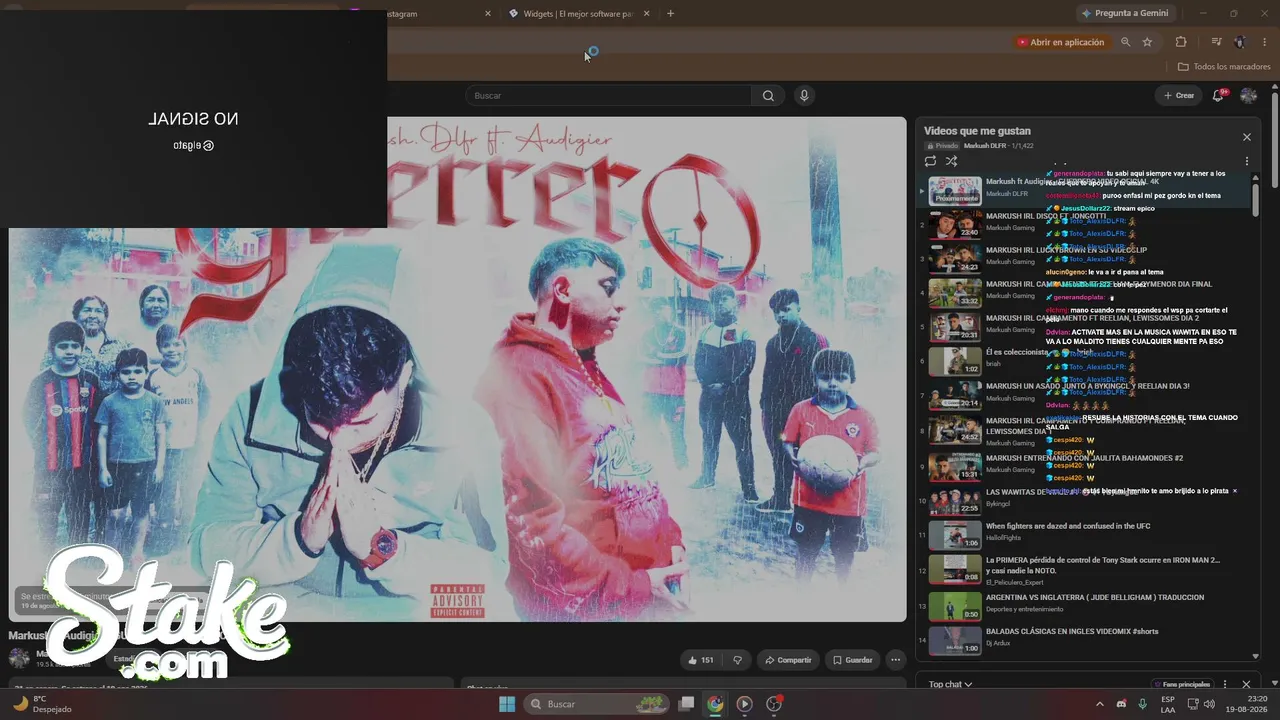Open YouTube notifications bell
The image size is (1280, 720).
pyautogui.click(x=1218, y=96)
